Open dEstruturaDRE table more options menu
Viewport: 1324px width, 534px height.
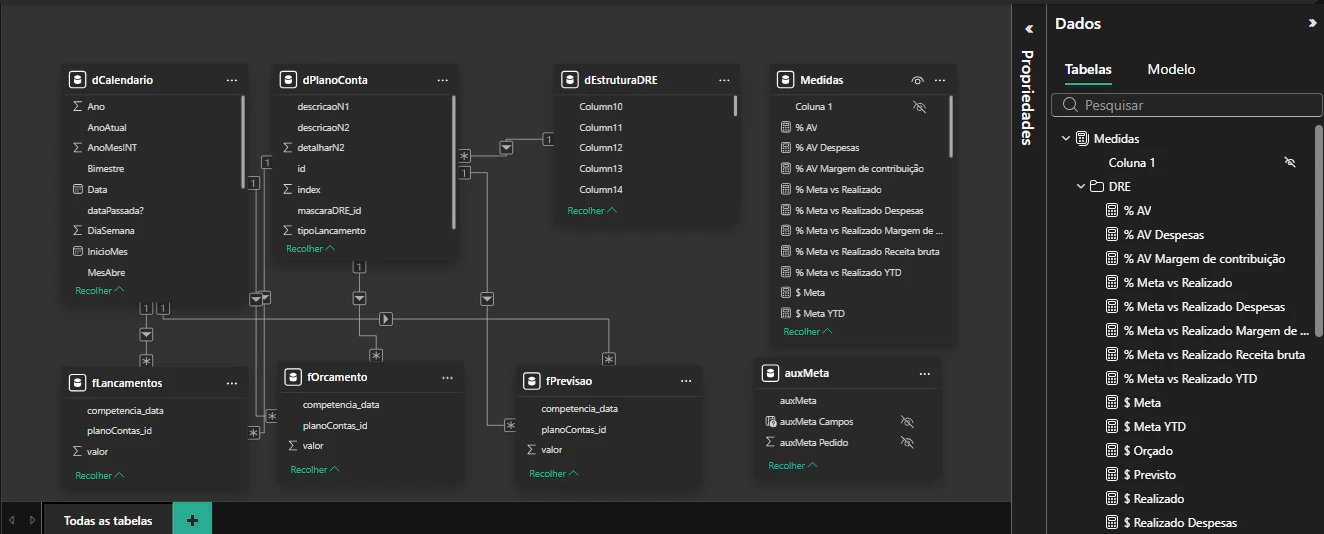724,80
